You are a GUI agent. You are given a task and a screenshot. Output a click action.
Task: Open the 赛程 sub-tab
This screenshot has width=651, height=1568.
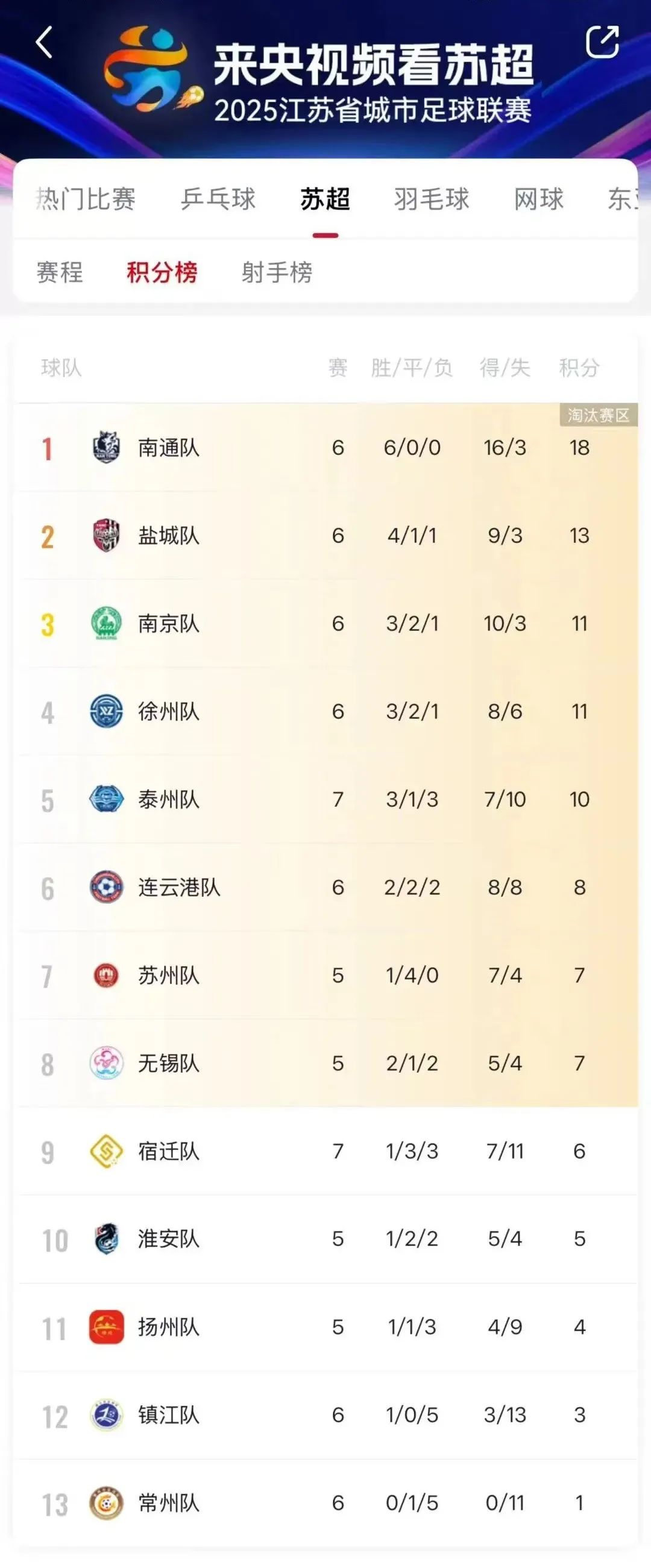[x=60, y=272]
